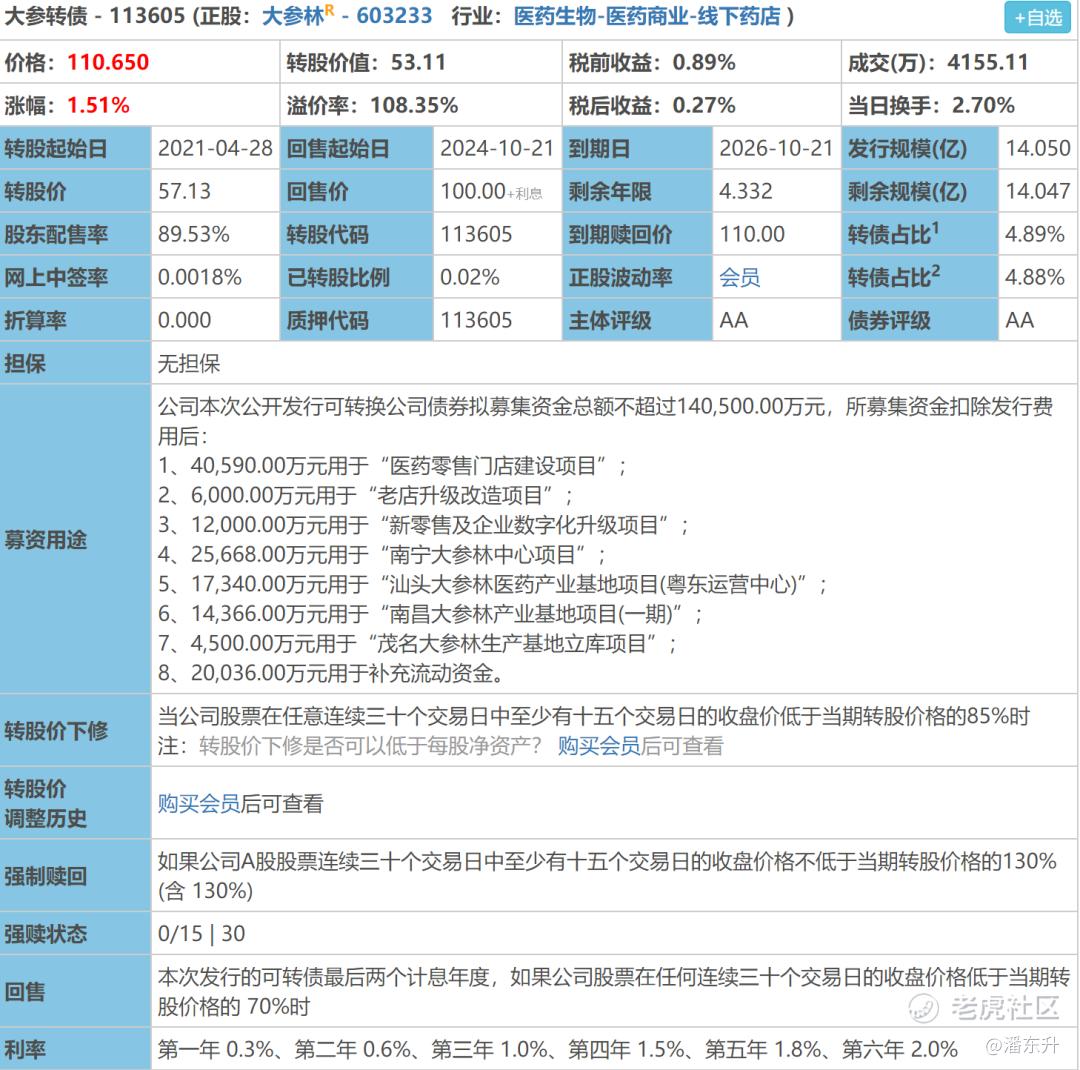Viewport: 1080px width, 1070px height.
Task: Click 转股代码 value 113605
Action: [x=476, y=234]
